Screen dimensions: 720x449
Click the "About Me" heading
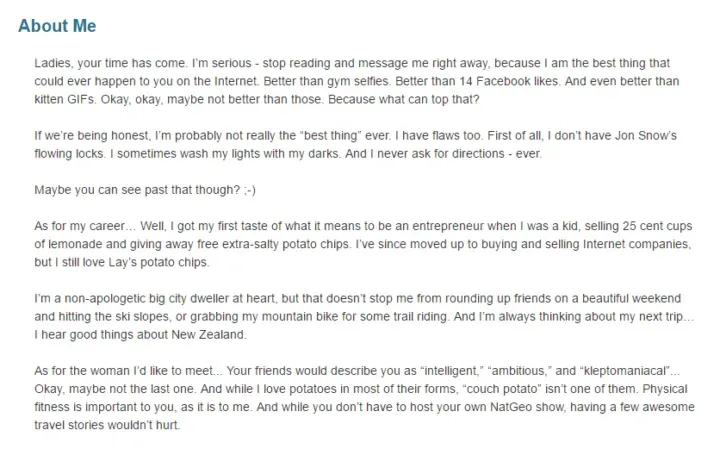(57, 26)
